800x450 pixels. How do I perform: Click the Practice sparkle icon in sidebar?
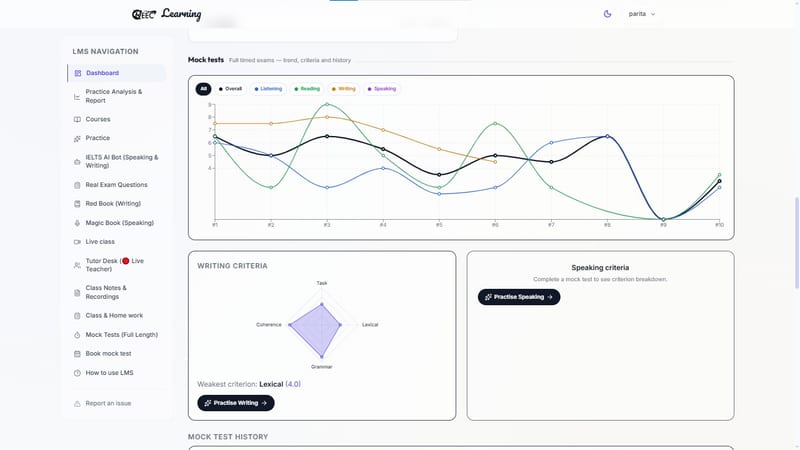(x=77, y=138)
